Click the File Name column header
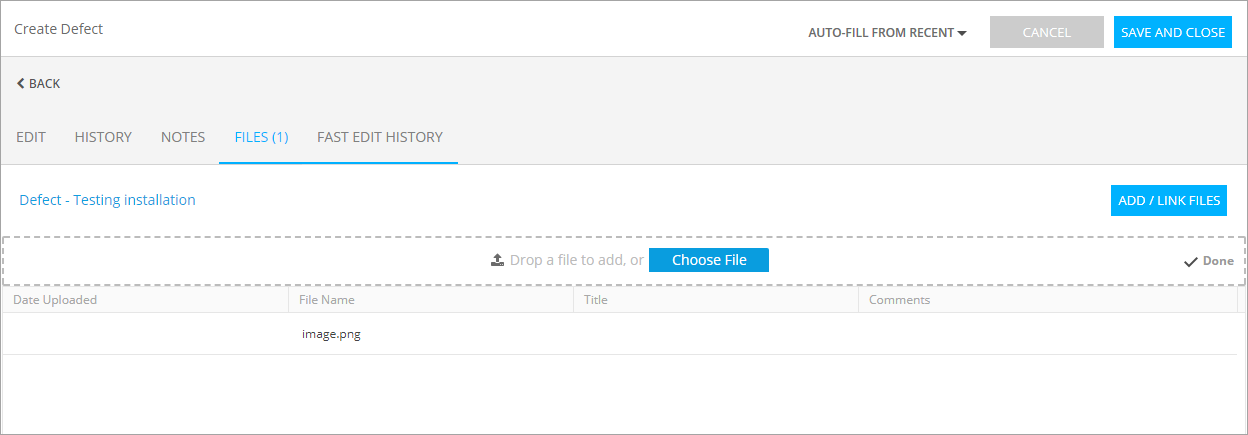 pos(326,300)
